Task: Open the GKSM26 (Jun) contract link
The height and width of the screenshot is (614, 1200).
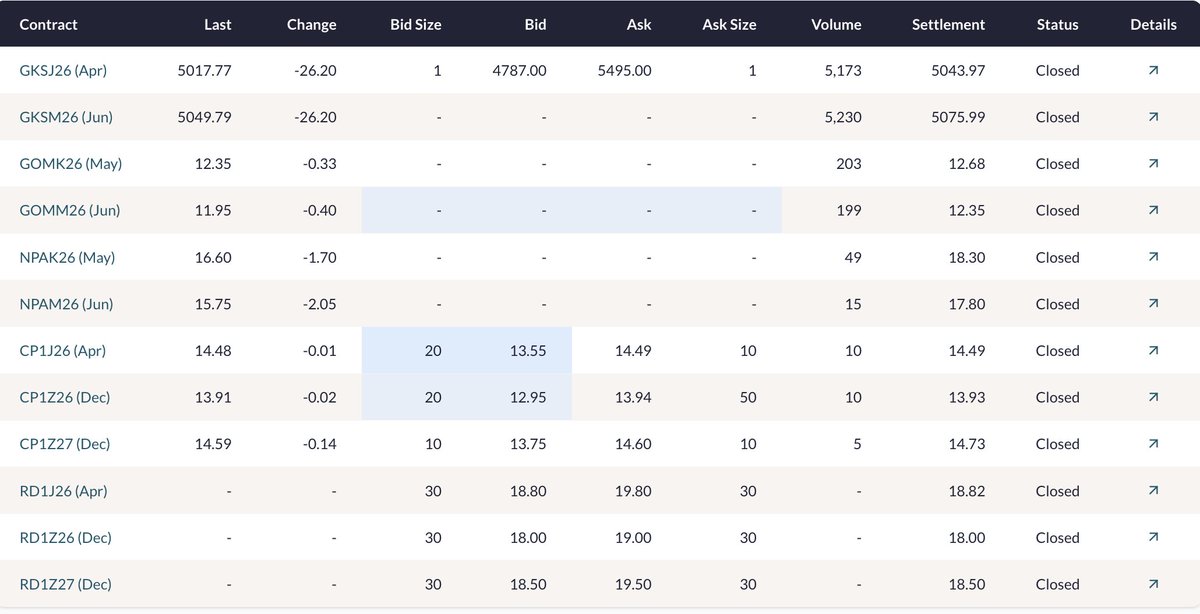Action: point(66,117)
